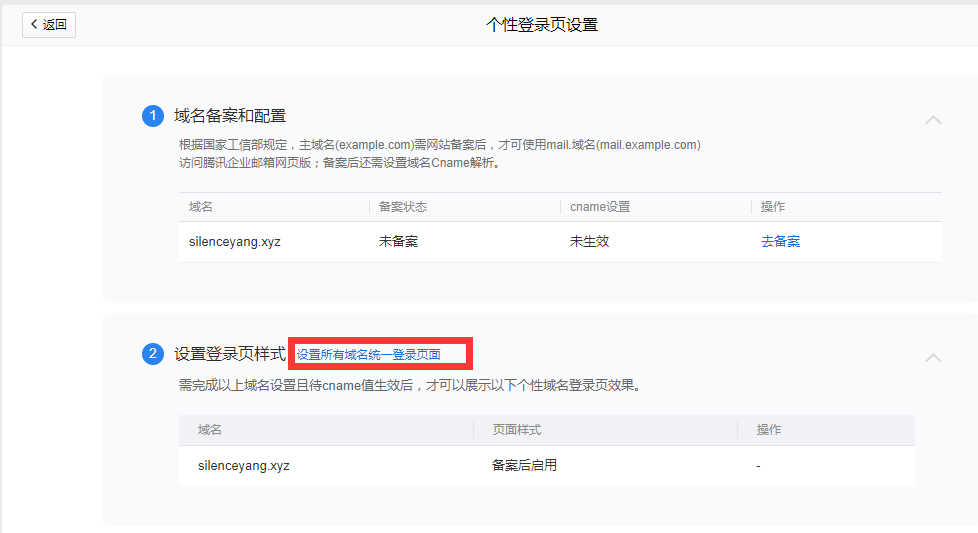Click the 域名 header in the first table
Image resolution: width=978 pixels, height=533 pixels.
tap(201, 207)
